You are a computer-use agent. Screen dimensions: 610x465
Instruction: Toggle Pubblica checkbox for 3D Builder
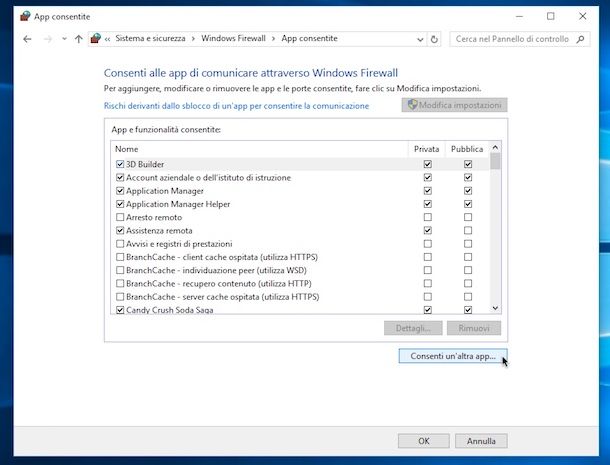(468, 164)
